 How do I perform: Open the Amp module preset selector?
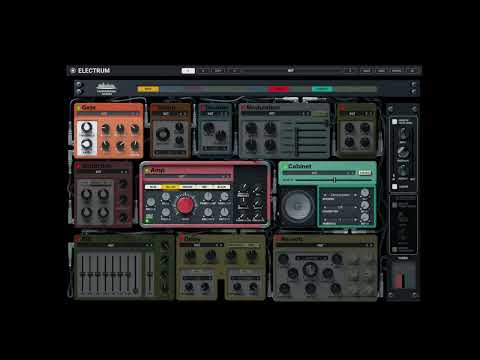coord(188,176)
